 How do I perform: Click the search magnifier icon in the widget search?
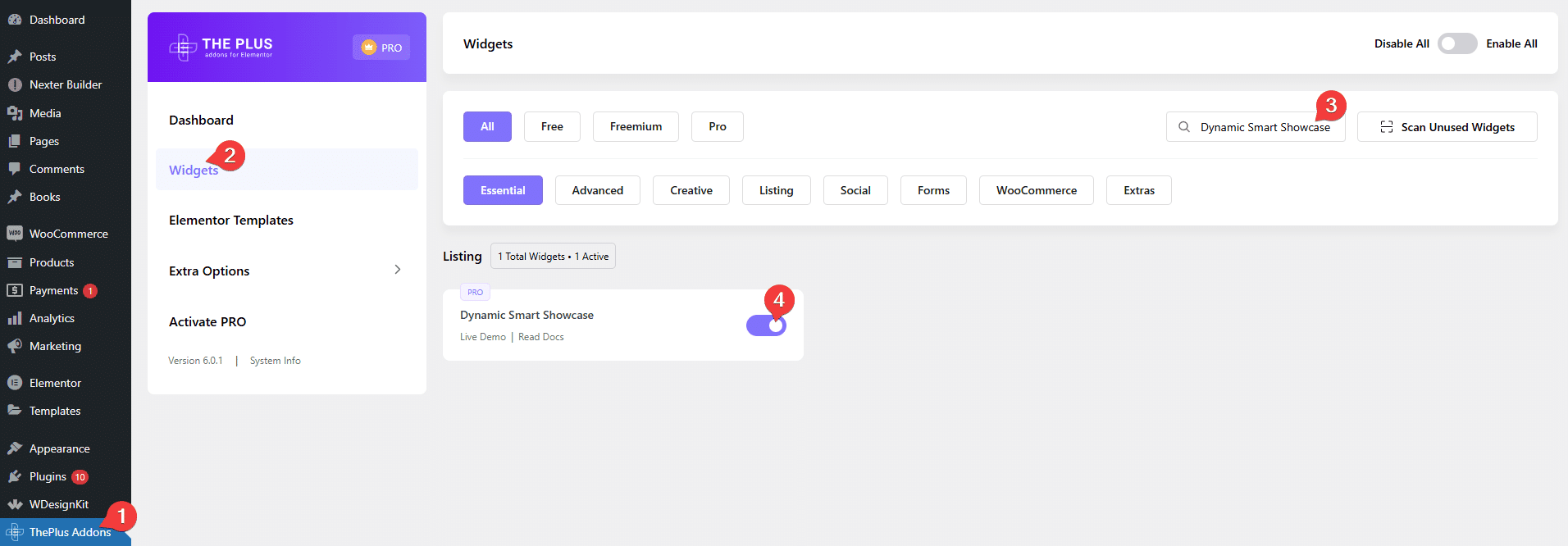tap(1183, 127)
